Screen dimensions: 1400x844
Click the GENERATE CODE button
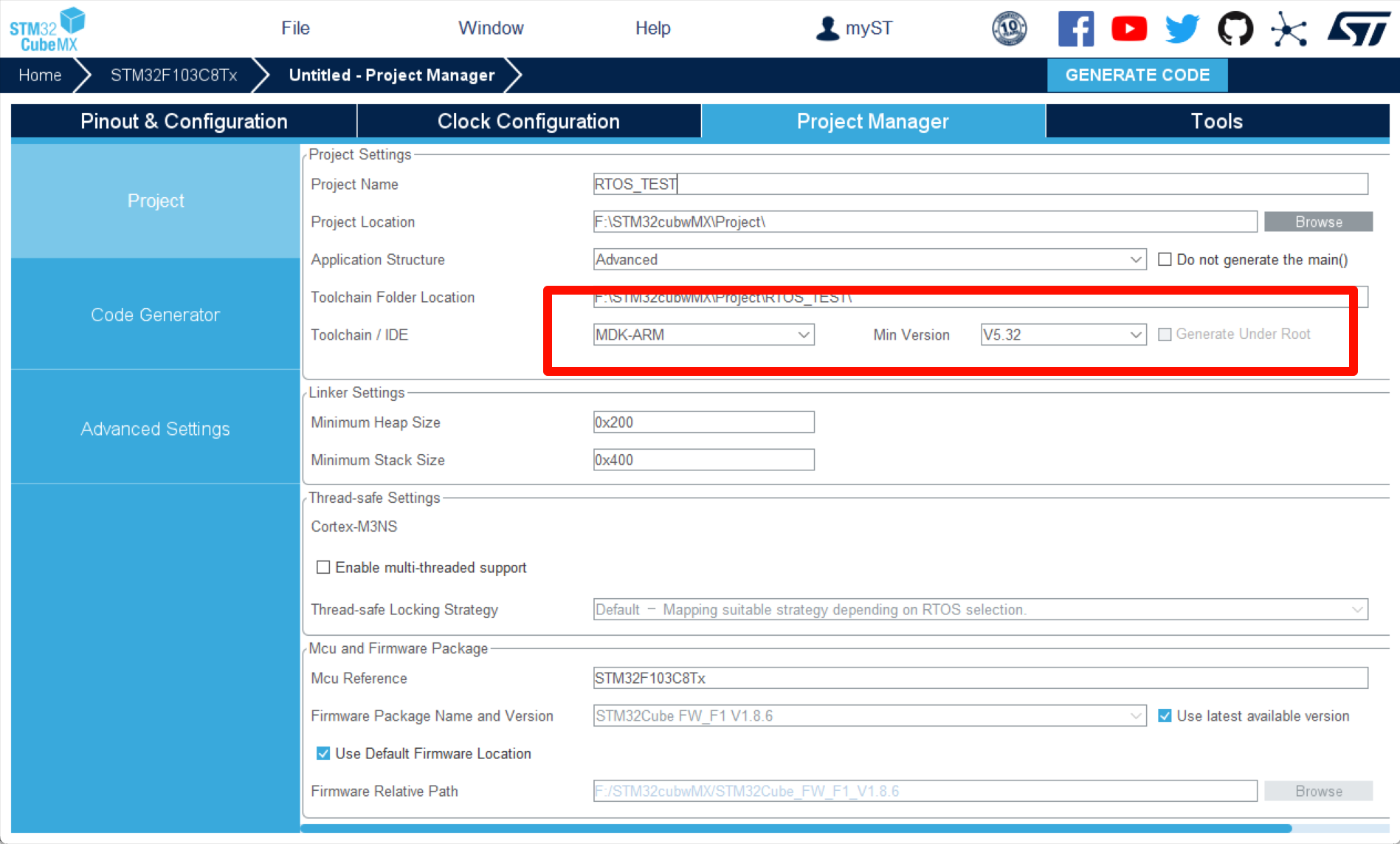1137,75
